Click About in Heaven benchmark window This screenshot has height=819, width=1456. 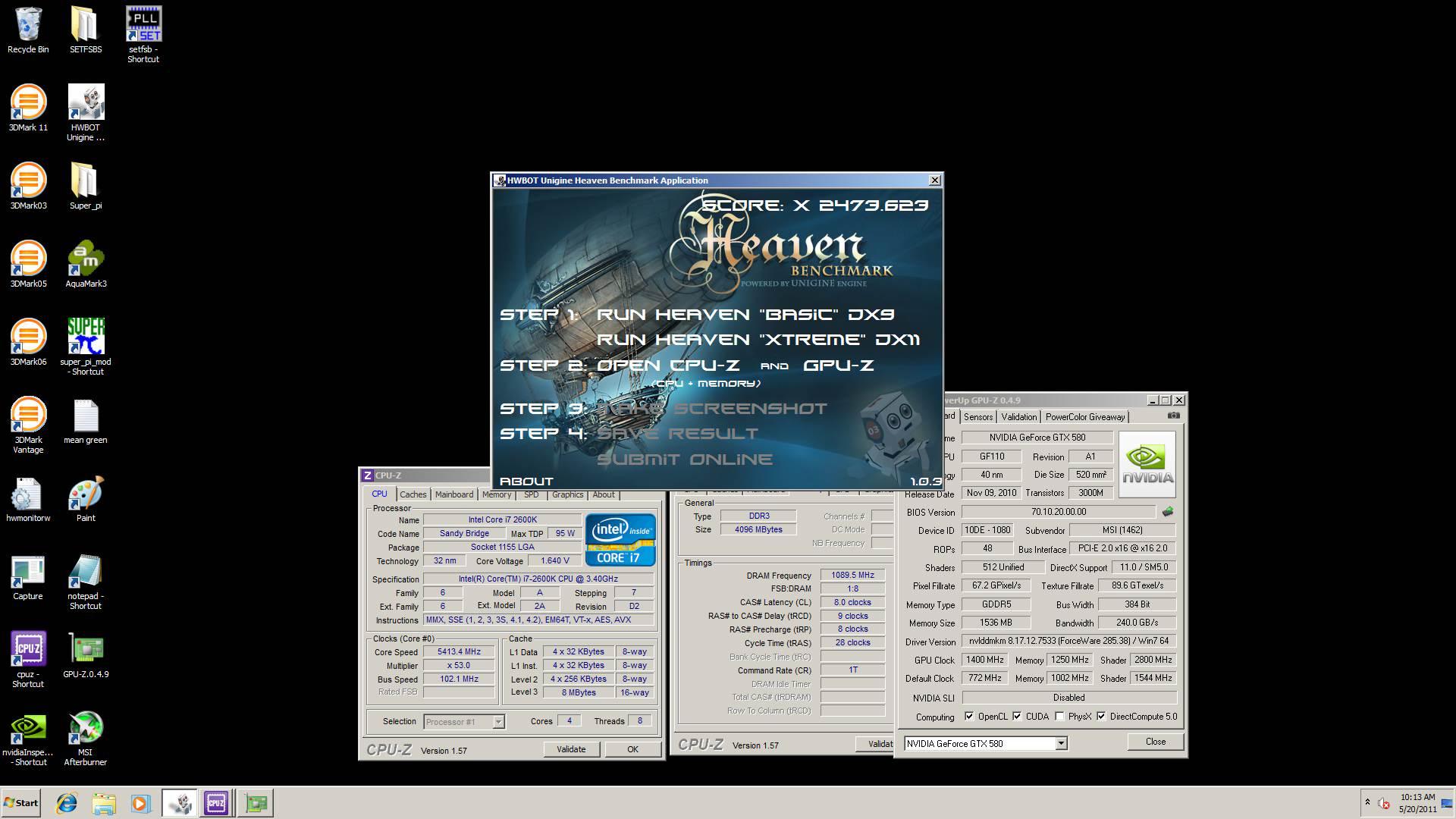[526, 482]
